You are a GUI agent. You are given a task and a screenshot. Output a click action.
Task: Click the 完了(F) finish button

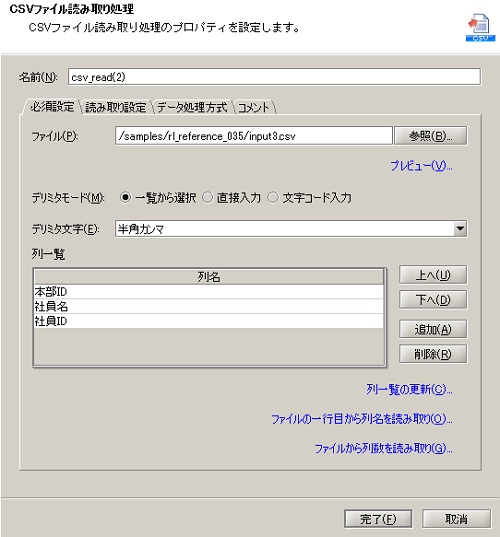click(378, 519)
